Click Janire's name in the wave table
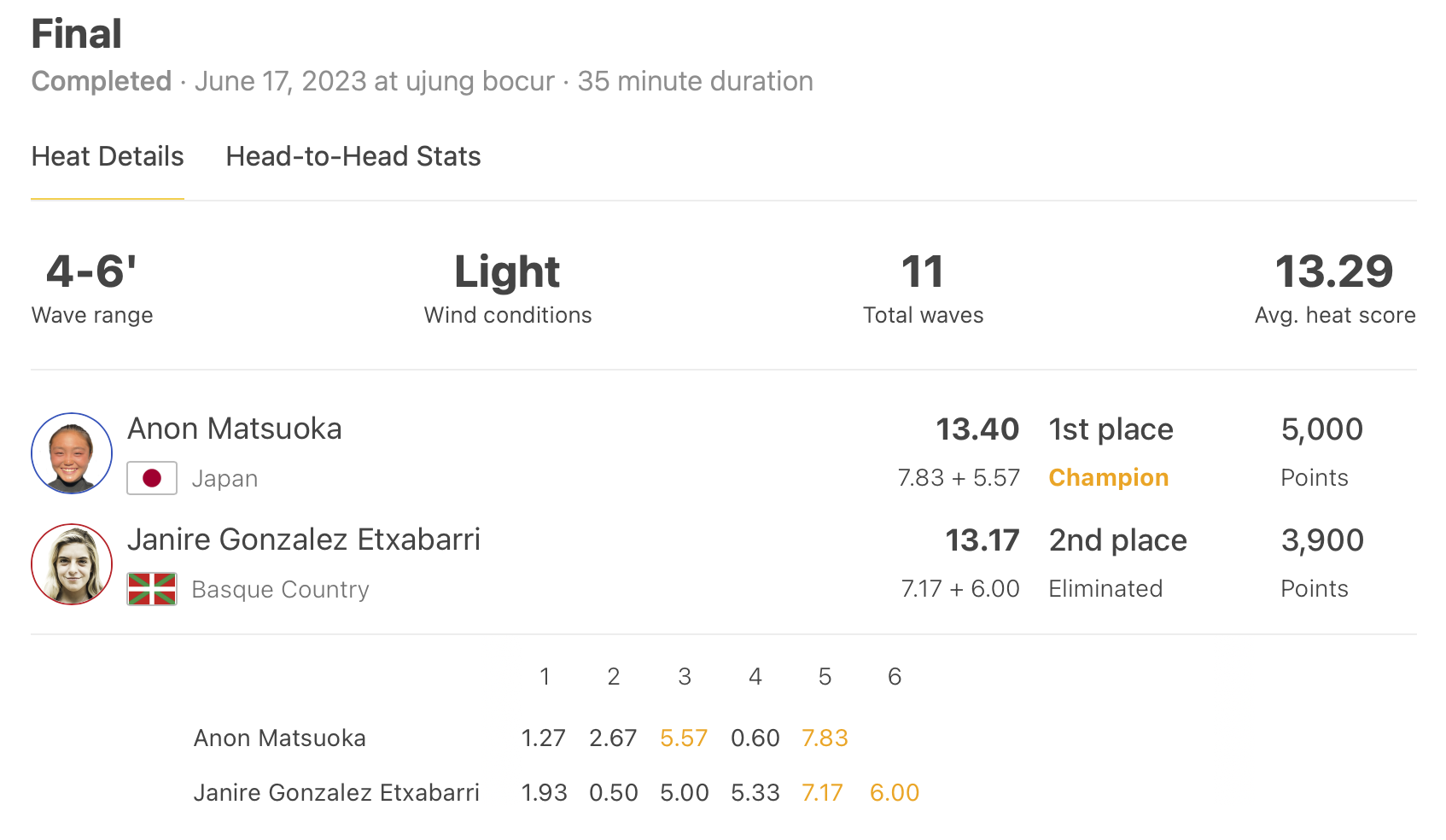 [x=336, y=792]
